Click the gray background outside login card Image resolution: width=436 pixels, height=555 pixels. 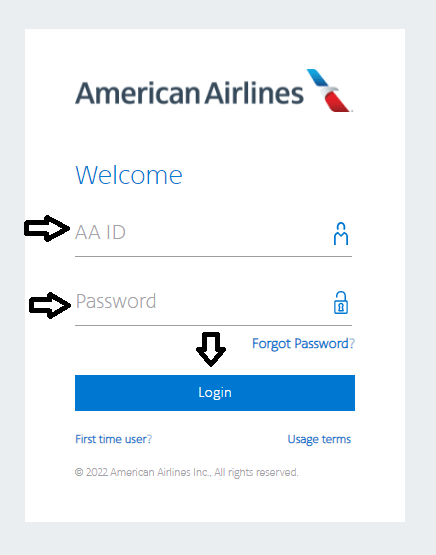pyautogui.click(x=420, y=276)
